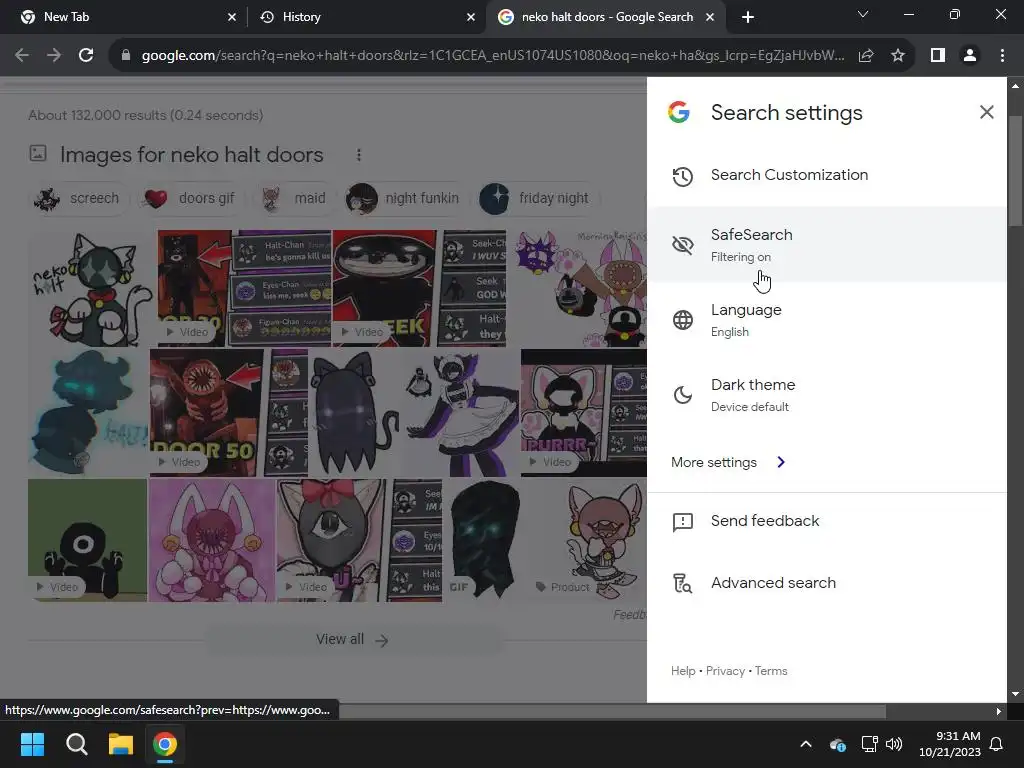Screen dimensions: 1024x768
Task: Select the maid filter chip
Action: [293, 198]
